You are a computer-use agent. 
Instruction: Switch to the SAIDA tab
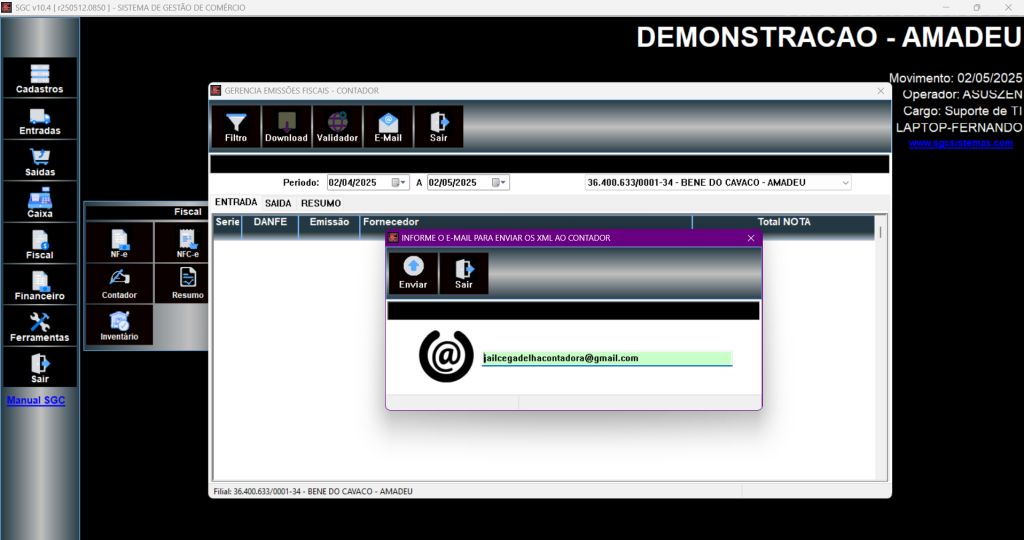(x=278, y=203)
